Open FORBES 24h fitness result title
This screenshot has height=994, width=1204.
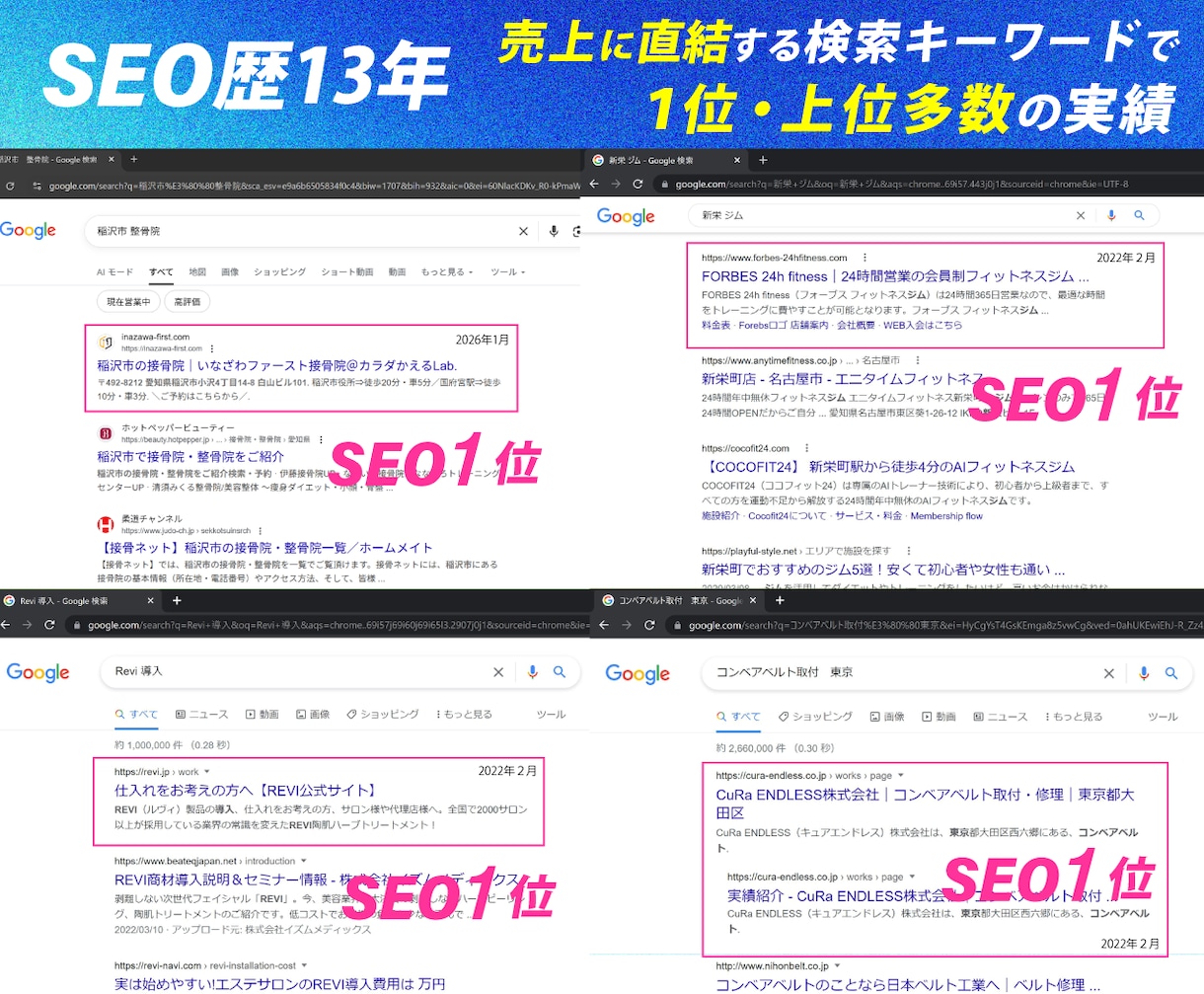coord(895,276)
